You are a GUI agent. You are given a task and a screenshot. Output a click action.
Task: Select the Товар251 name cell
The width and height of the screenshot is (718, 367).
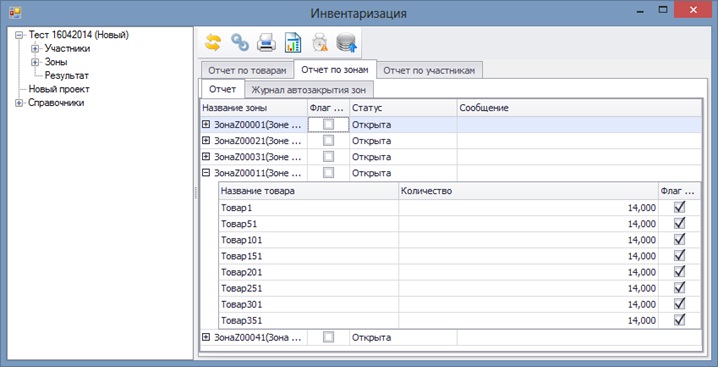tap(309, 288)
